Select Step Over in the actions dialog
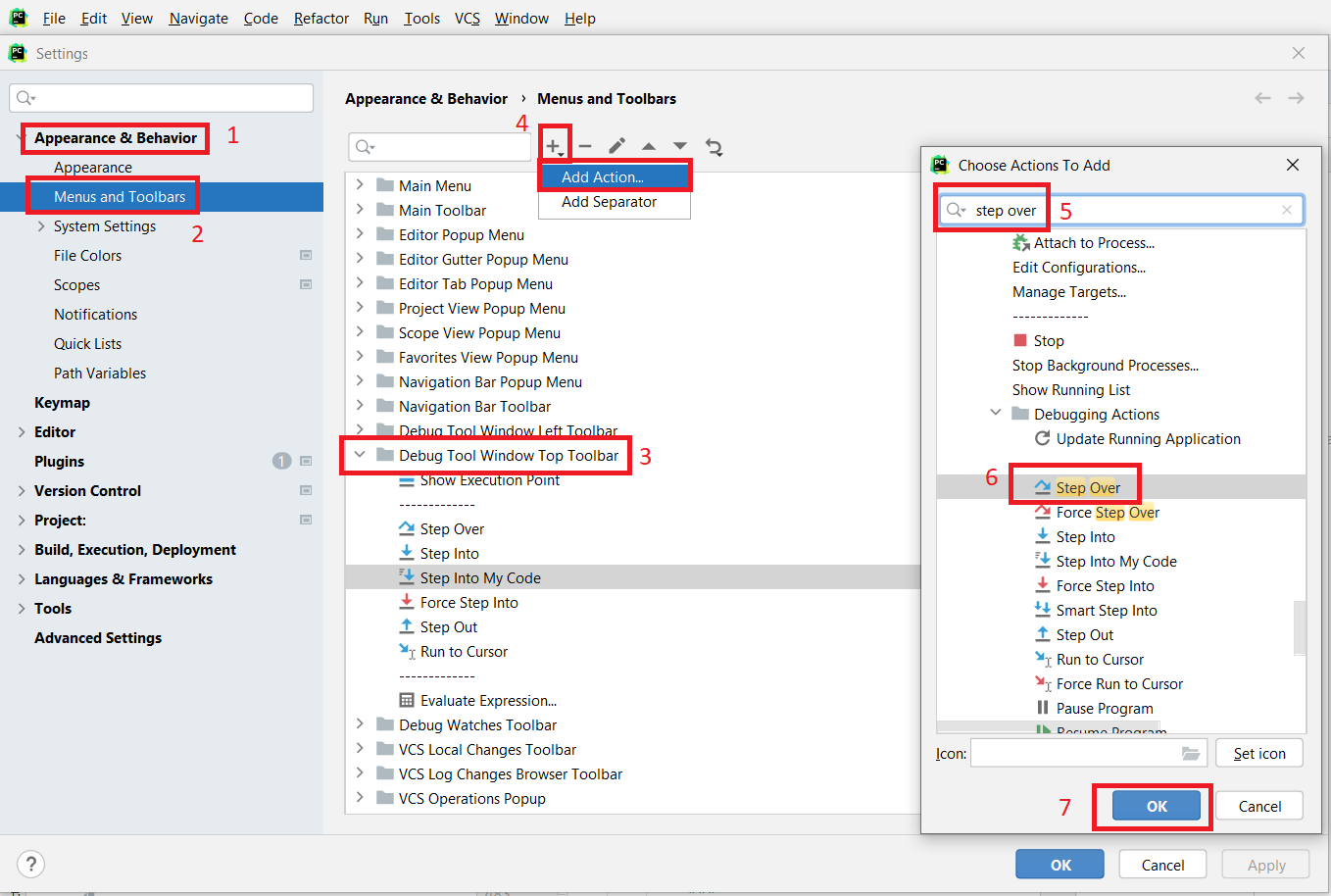 1088,488
